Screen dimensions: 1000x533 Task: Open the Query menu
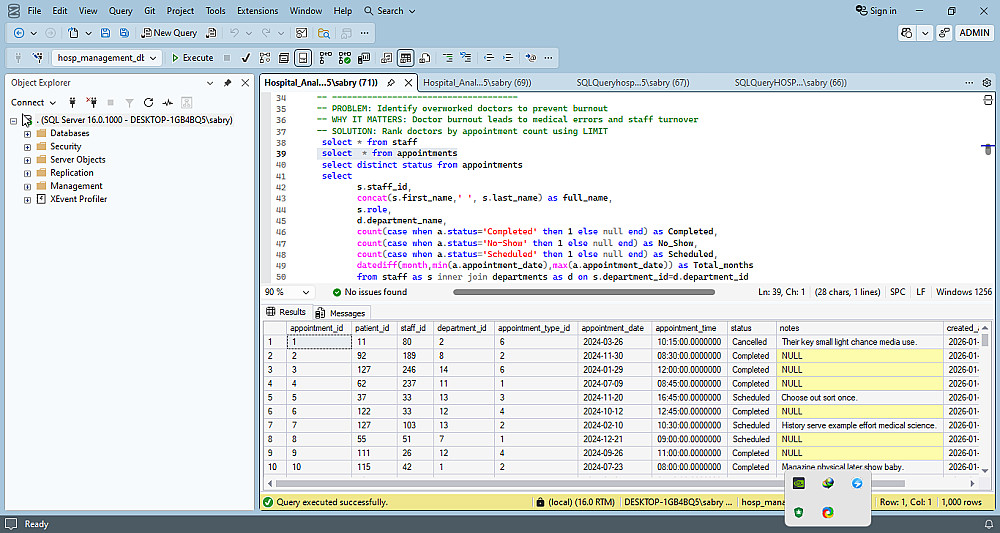[120, 11]
